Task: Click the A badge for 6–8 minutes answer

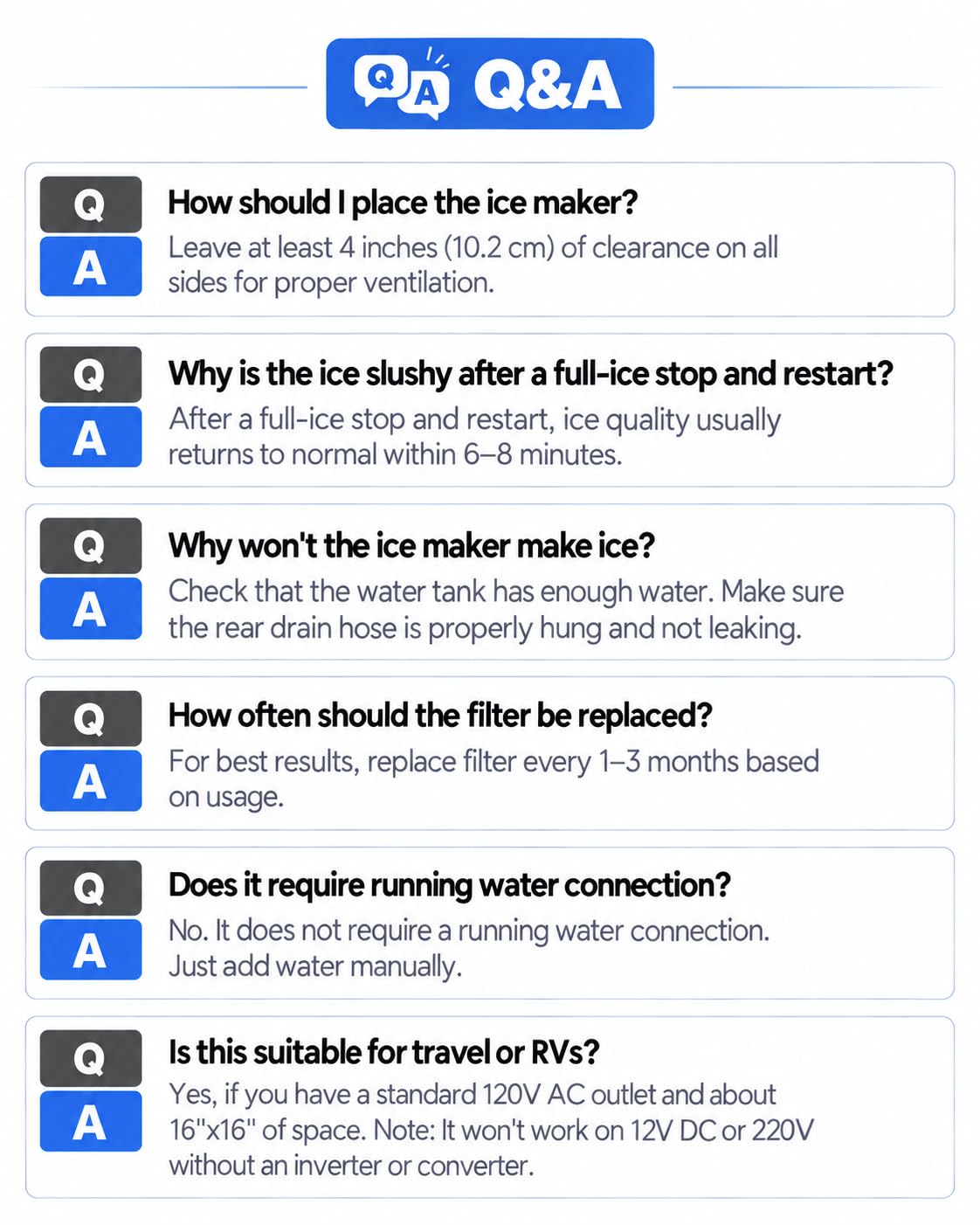Action: (91, 436)
